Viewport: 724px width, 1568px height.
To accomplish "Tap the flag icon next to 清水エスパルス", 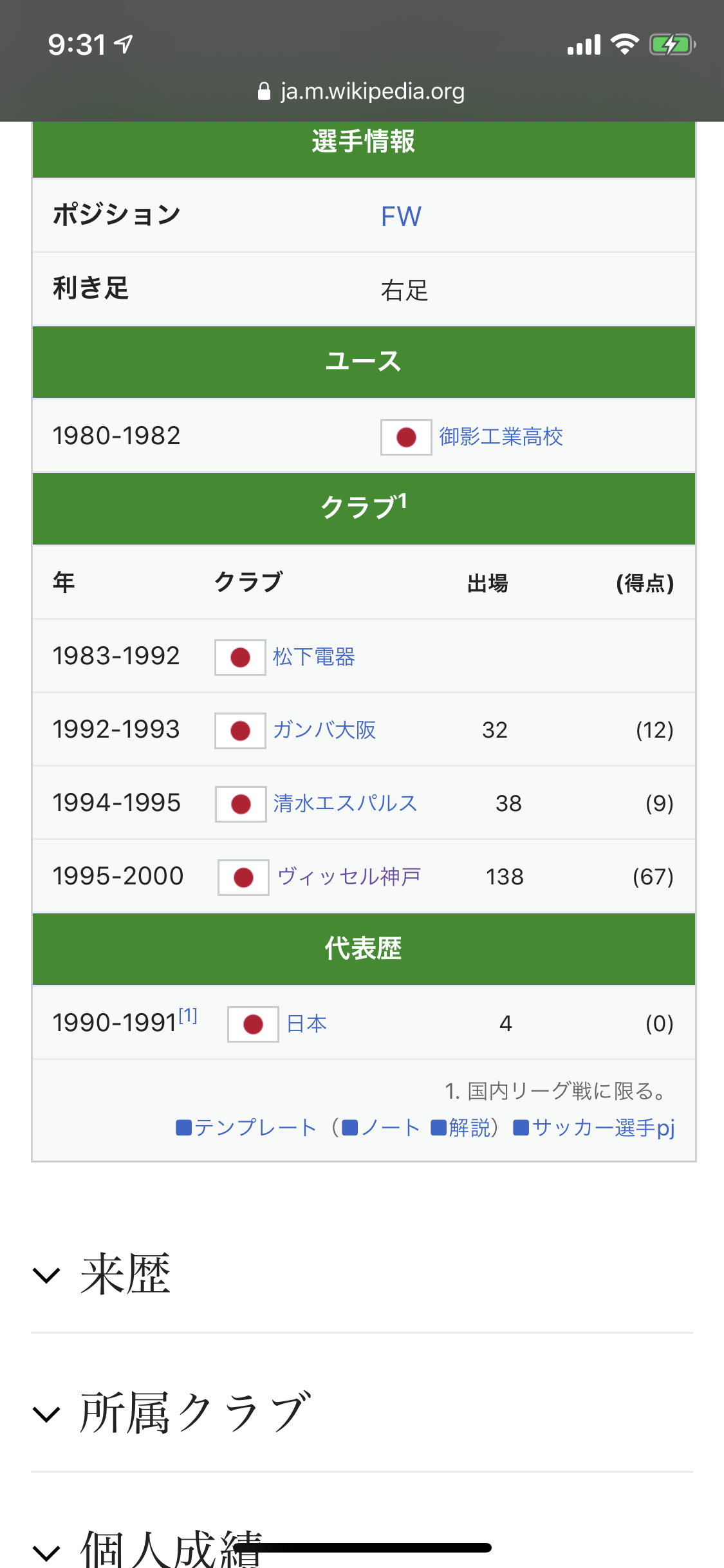I will click(x=241, y=804).
